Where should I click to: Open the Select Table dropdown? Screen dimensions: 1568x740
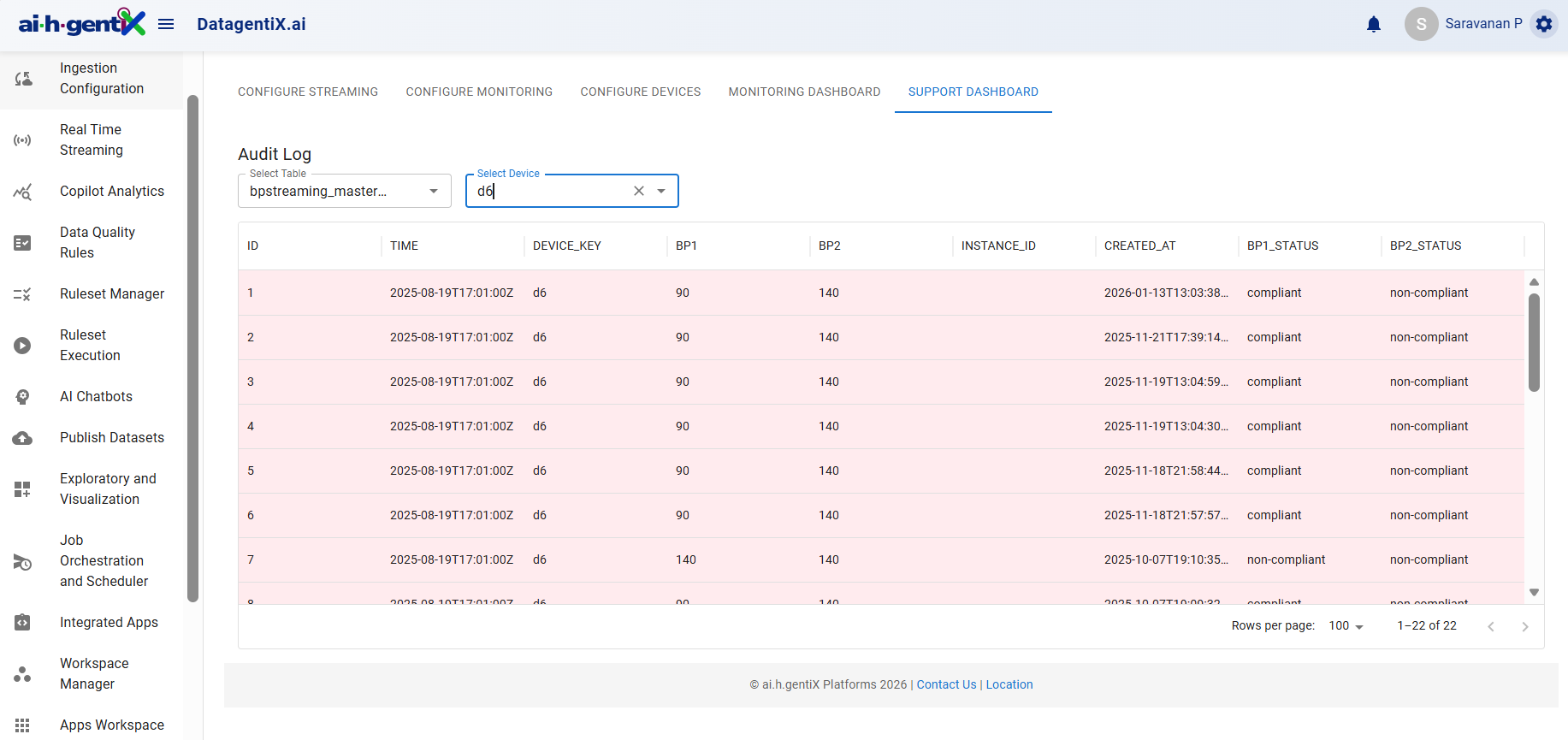[x=345, y=191]
